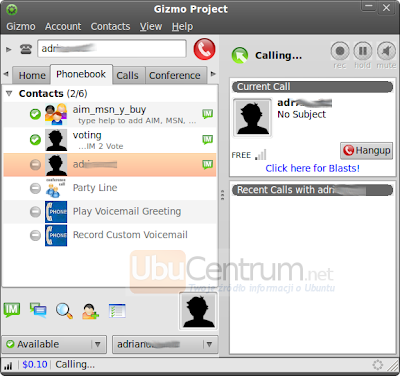Select Record Custom Voicemail entry
The image size is (400, 376).
(x=110, y=235)
